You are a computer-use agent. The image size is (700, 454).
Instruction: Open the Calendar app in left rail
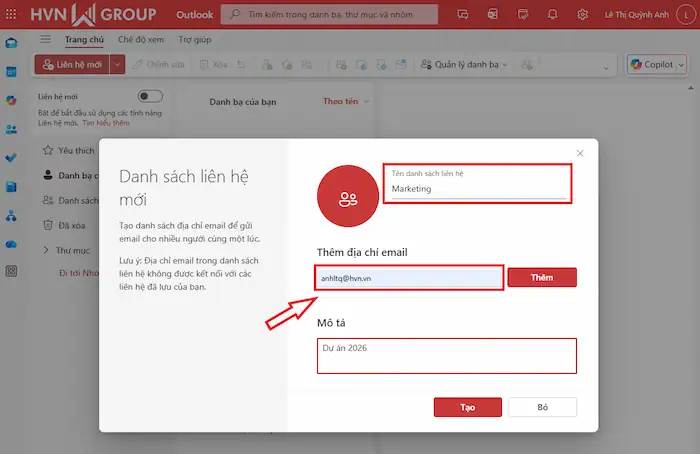tap(11, 72)
